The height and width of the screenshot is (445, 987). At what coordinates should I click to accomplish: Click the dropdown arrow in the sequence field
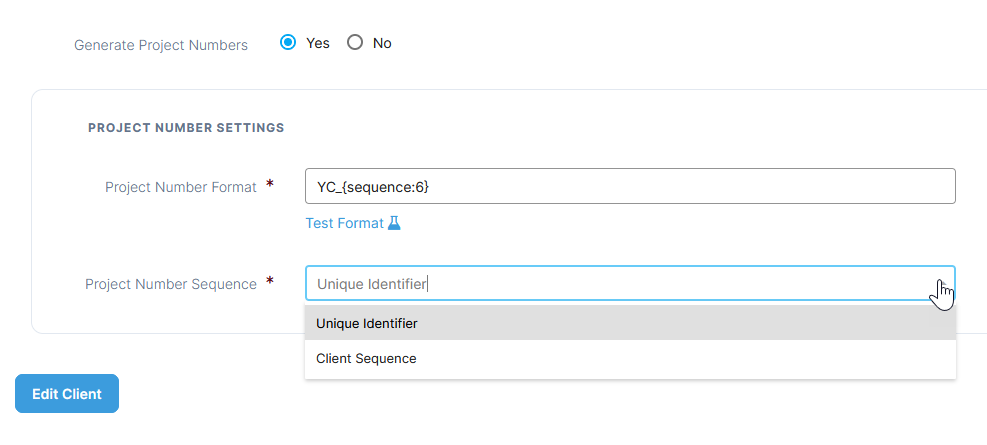[x=939, y=284]
